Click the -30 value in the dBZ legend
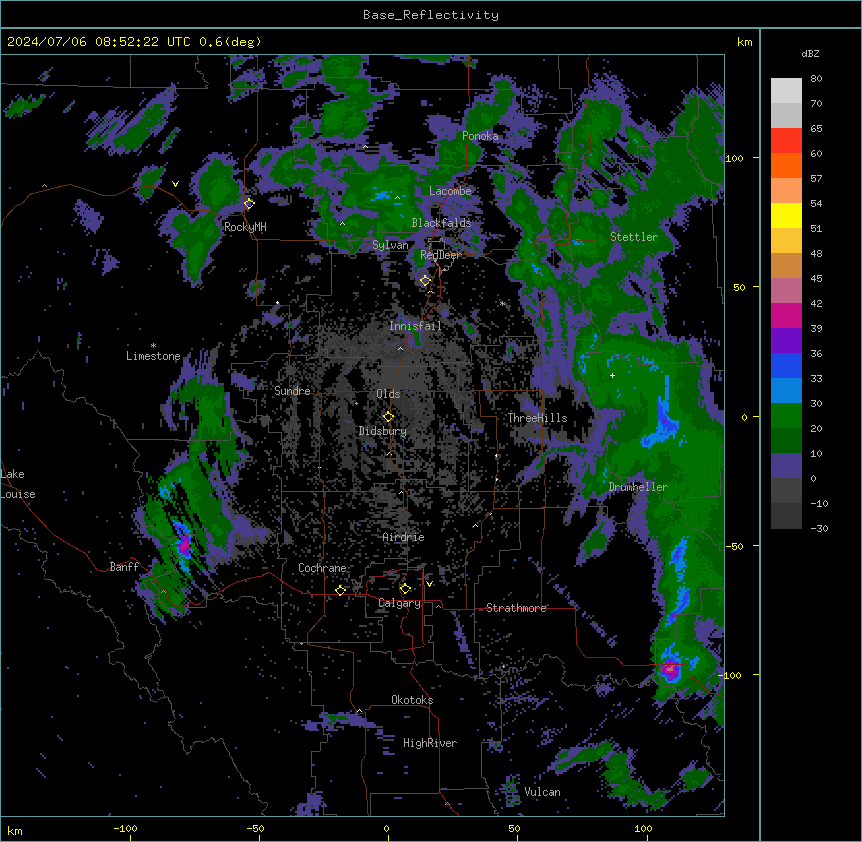Viewport: 862px width, 842px height. click(819, 528)
